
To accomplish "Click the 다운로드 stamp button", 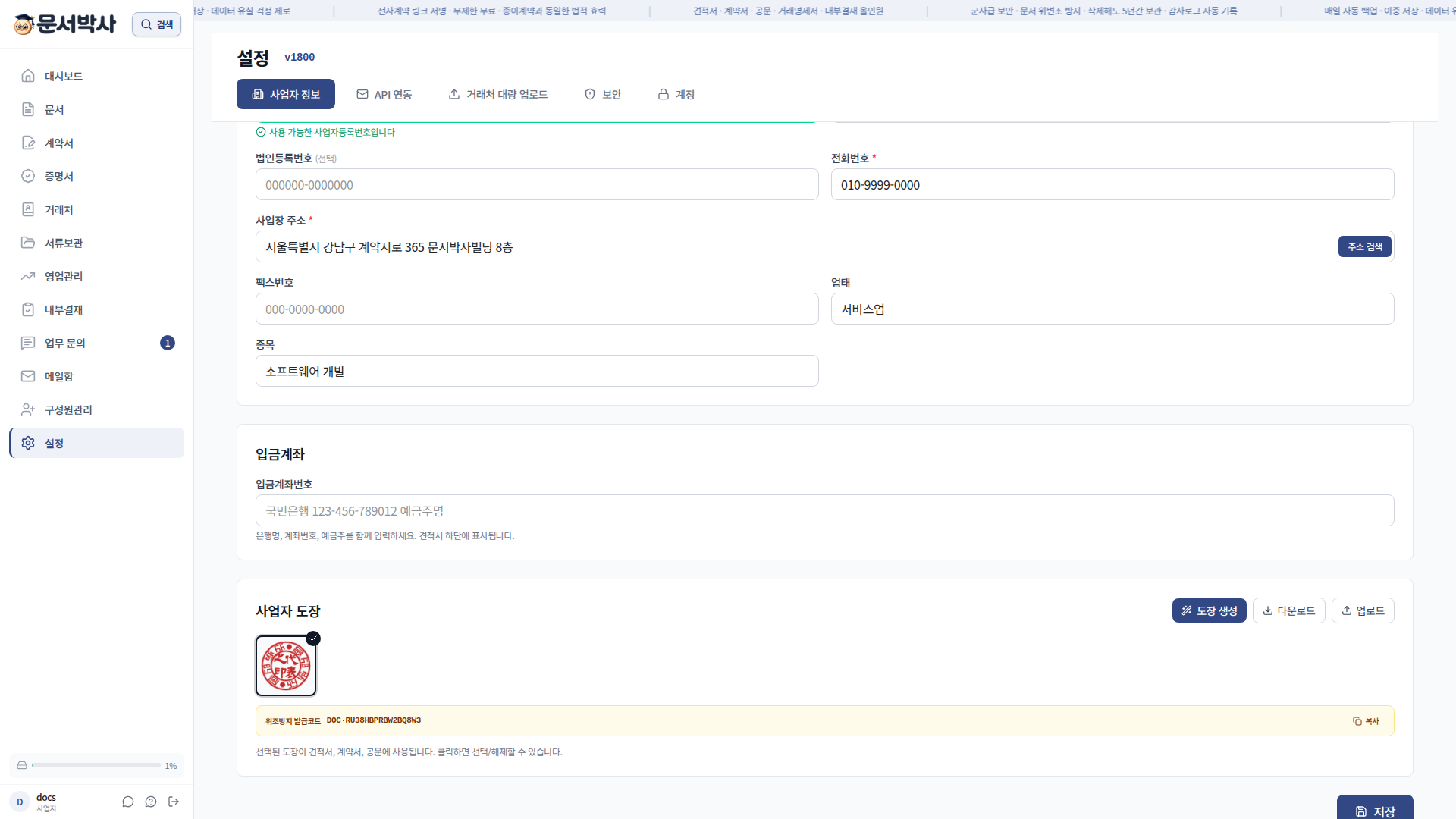I will (1289, 610).
